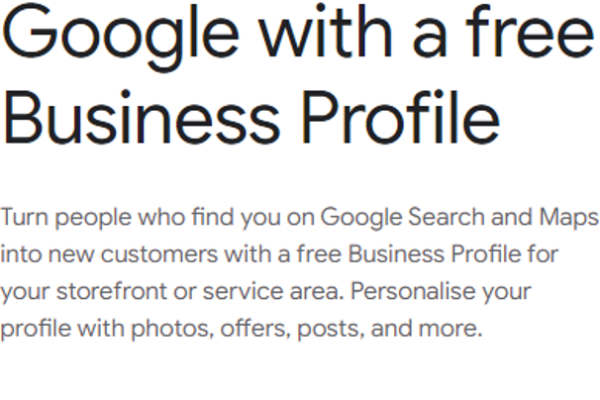
Task: Click 'Google Search' in the paragraph
Action: tap(403, 218)
